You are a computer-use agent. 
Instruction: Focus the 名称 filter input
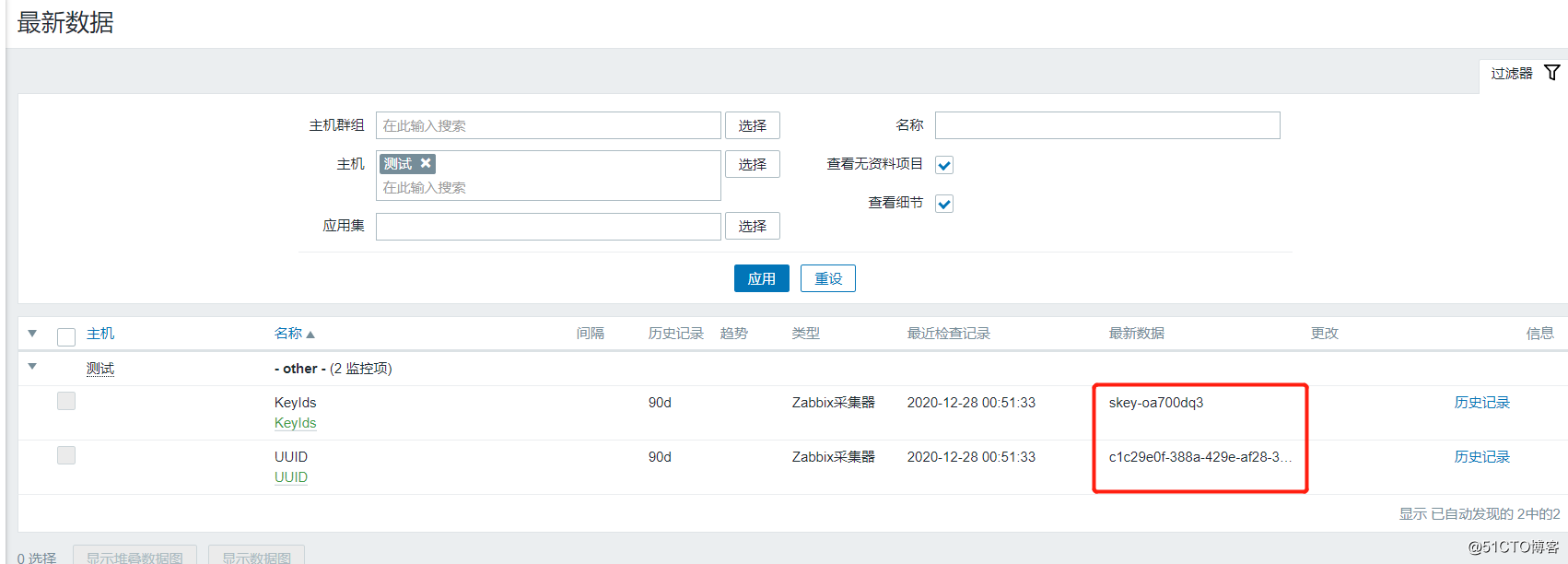(1106, 125)
